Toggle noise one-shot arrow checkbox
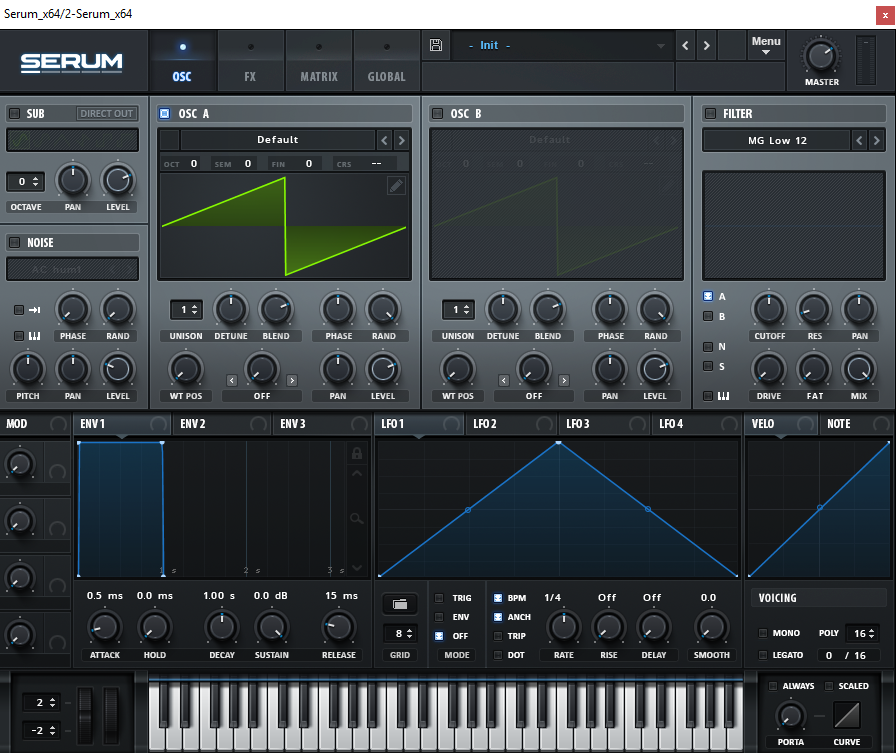896x753 pixels. [19, 310]
